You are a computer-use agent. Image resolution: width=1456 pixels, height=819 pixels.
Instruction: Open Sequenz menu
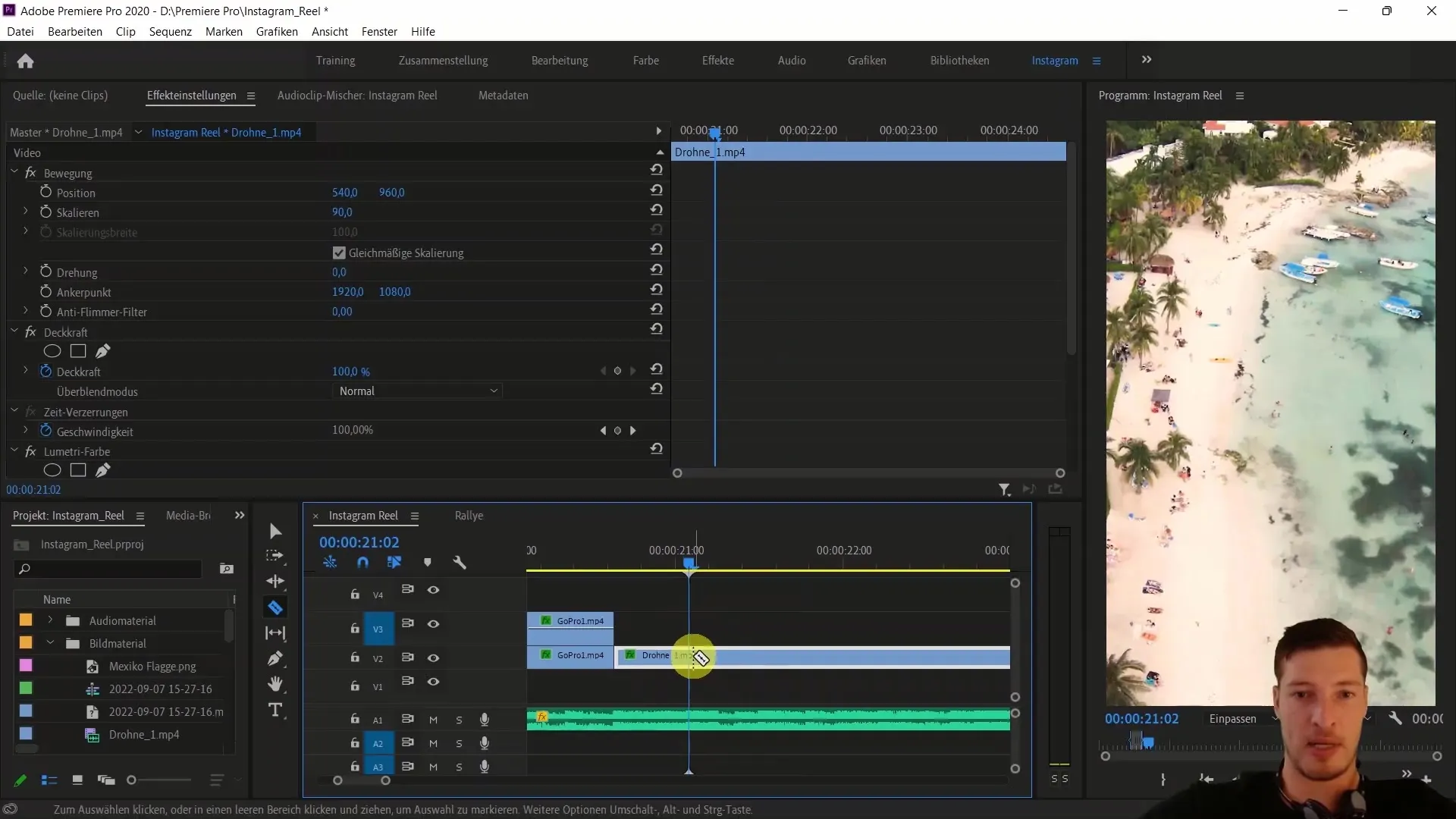coord(170,32)
